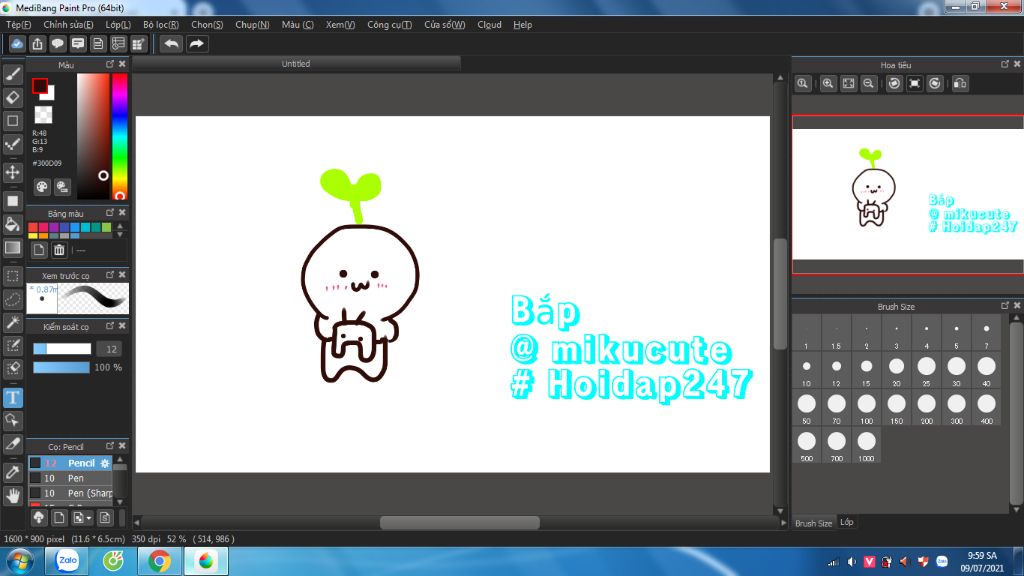This screenshot has width=1024, height=576.
Task: Select the Hand pan tool
Action: click(12, 496)
